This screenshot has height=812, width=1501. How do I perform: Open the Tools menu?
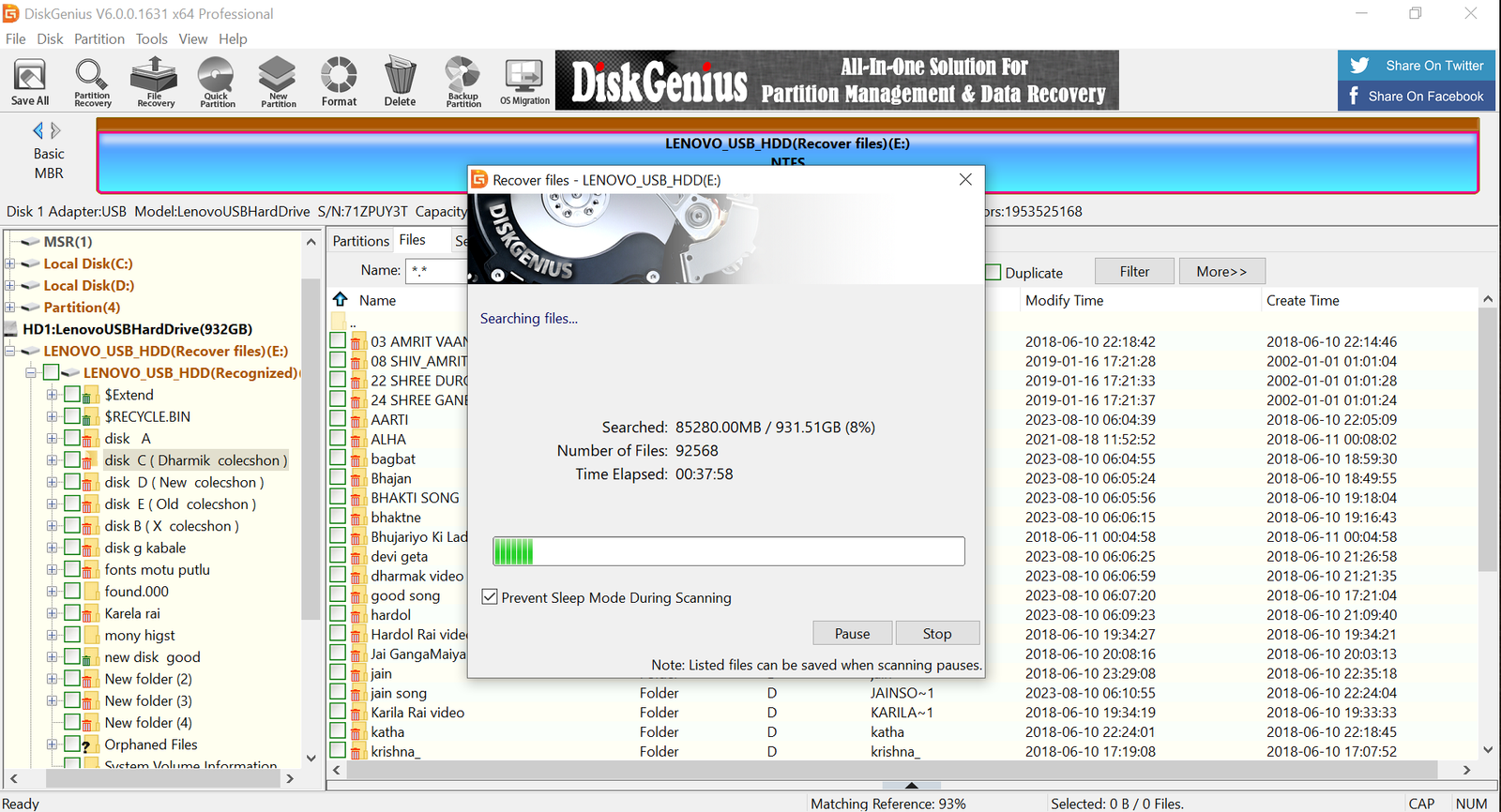tap(151, 38)
